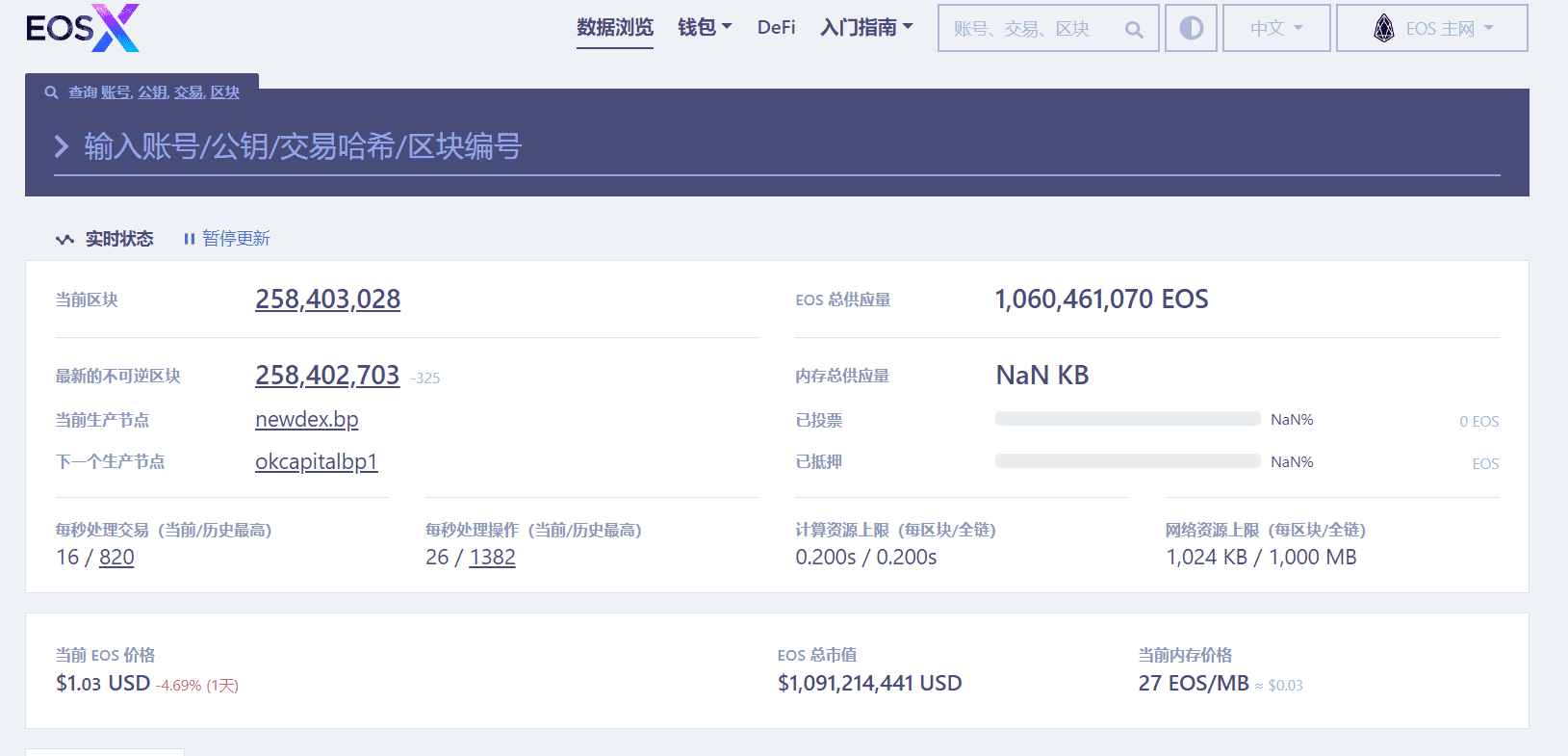
Task: Click the EOS mainnet logo icon
Action: [1383, 29]
